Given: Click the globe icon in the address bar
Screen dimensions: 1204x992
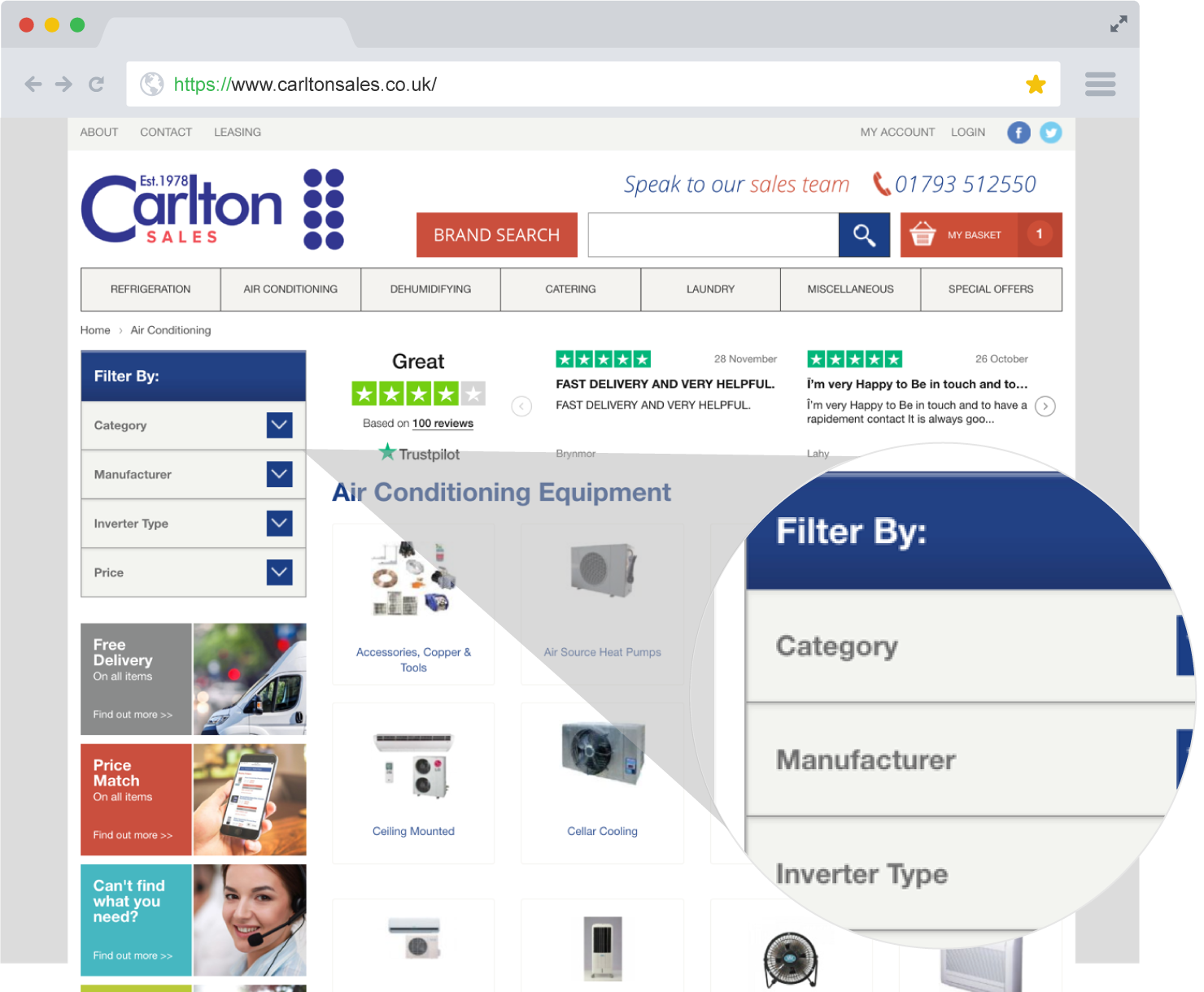Looking at the screenshot, I should tap(152, 84).
